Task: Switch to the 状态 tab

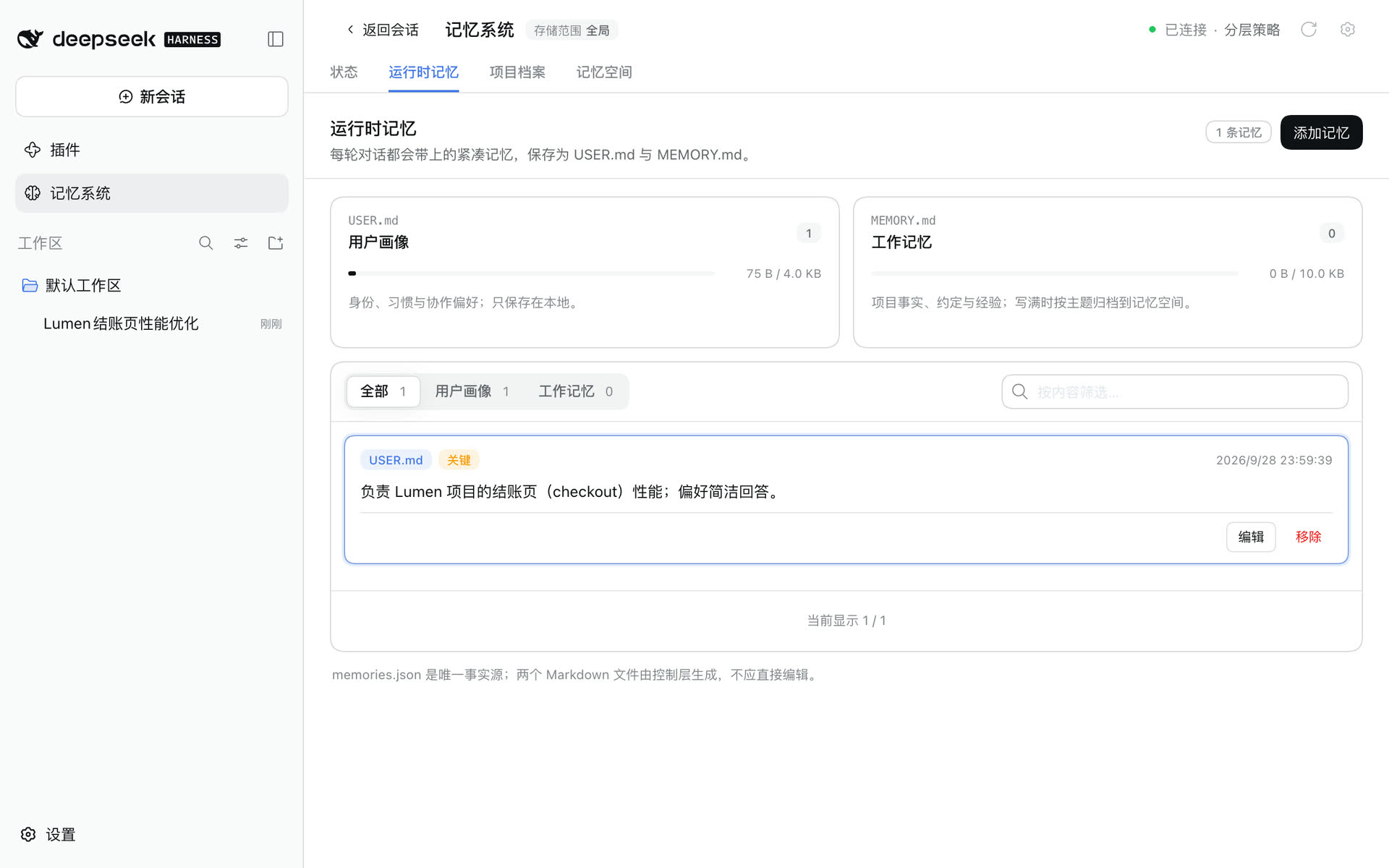Action: pyautogui.click(x=344, y=72)
